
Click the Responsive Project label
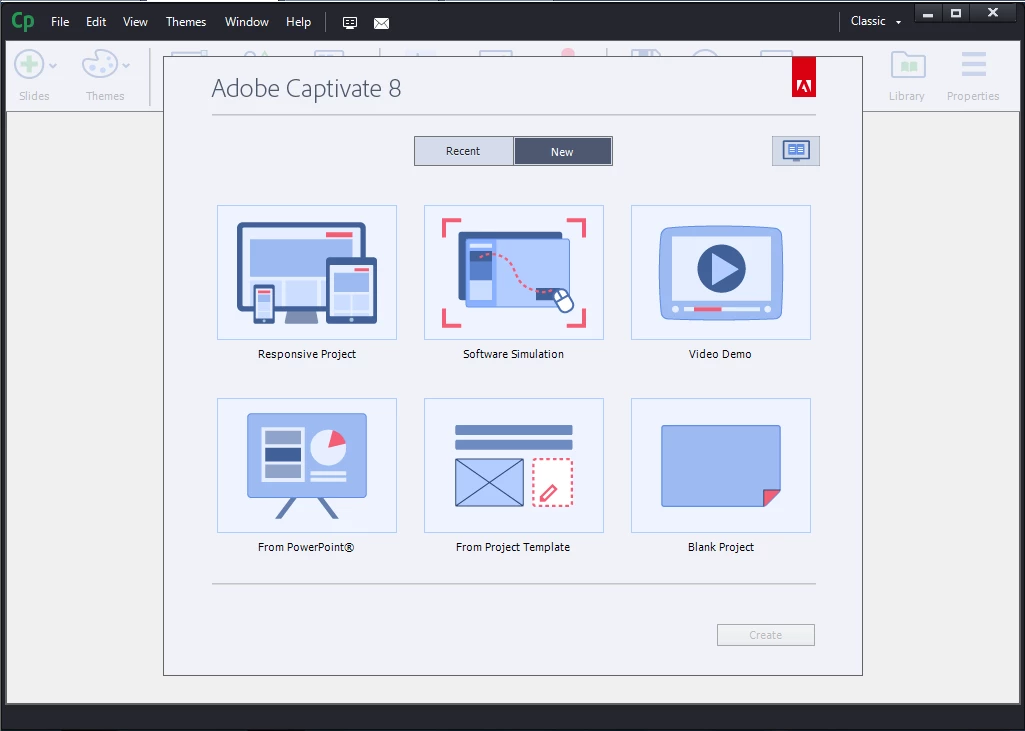tap(307, 354)
